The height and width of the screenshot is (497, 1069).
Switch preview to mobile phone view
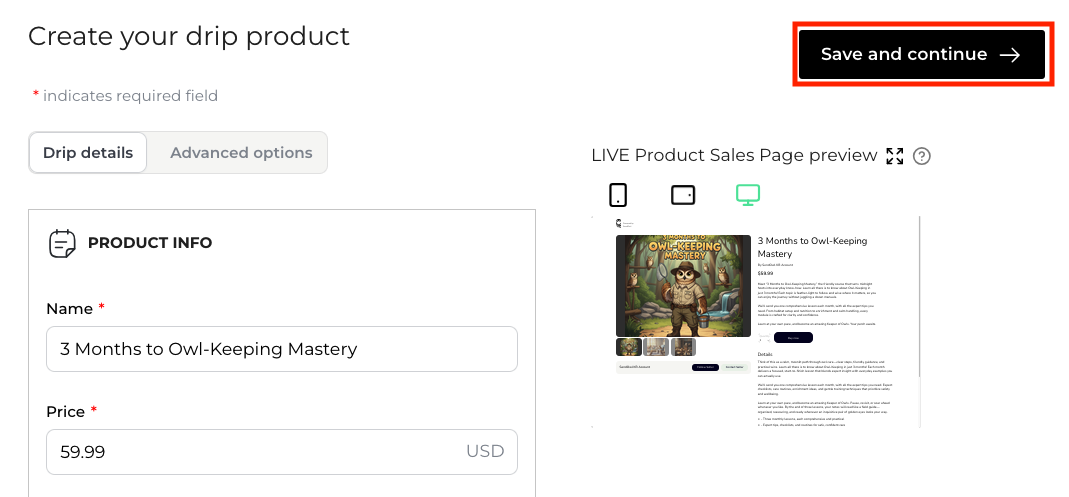618,194
